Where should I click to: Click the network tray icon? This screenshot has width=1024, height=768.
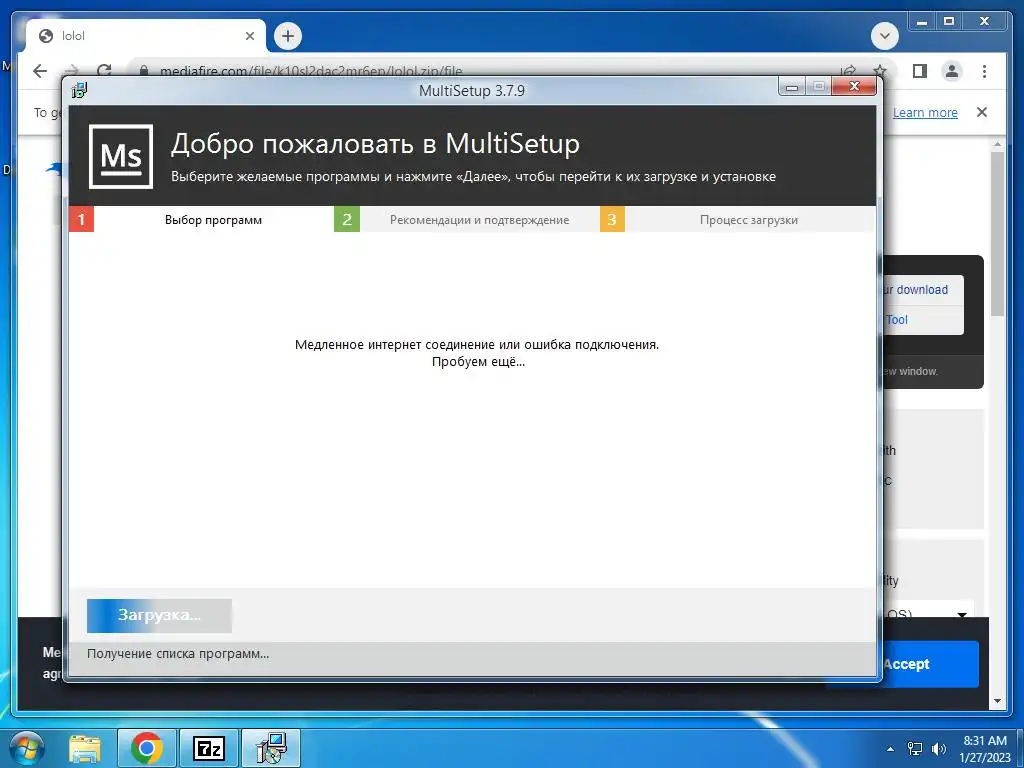[x=915, y=749]
